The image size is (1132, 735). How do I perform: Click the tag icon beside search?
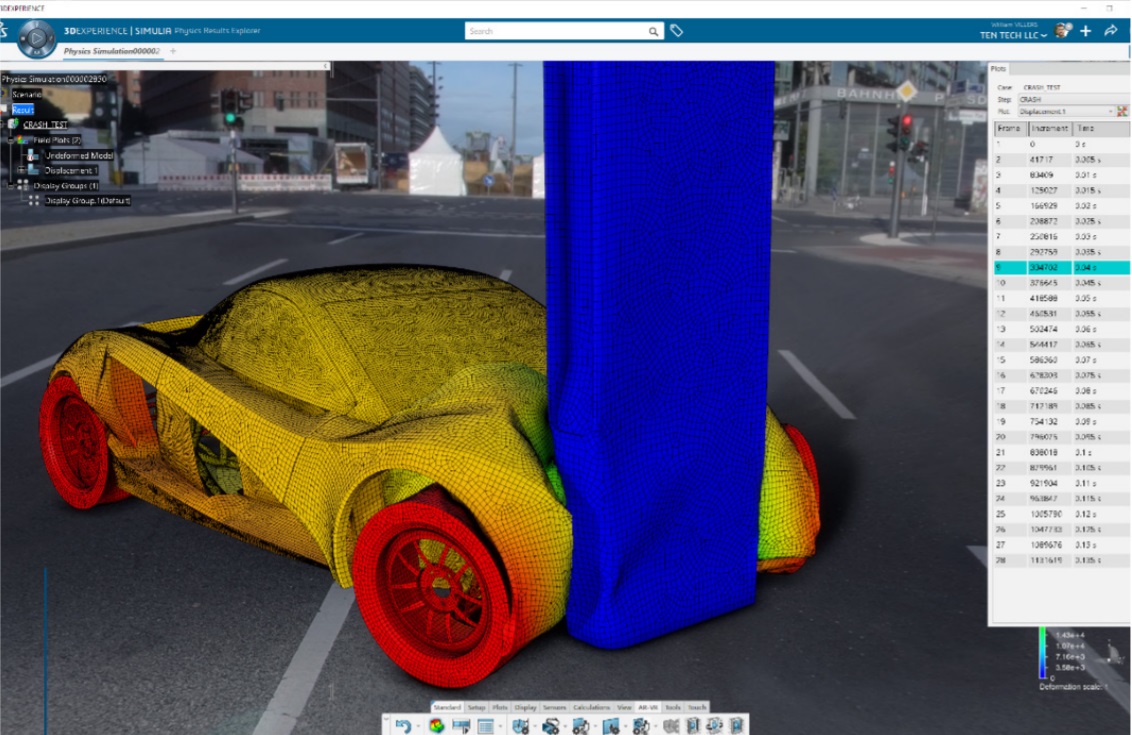tap(677, 31)
